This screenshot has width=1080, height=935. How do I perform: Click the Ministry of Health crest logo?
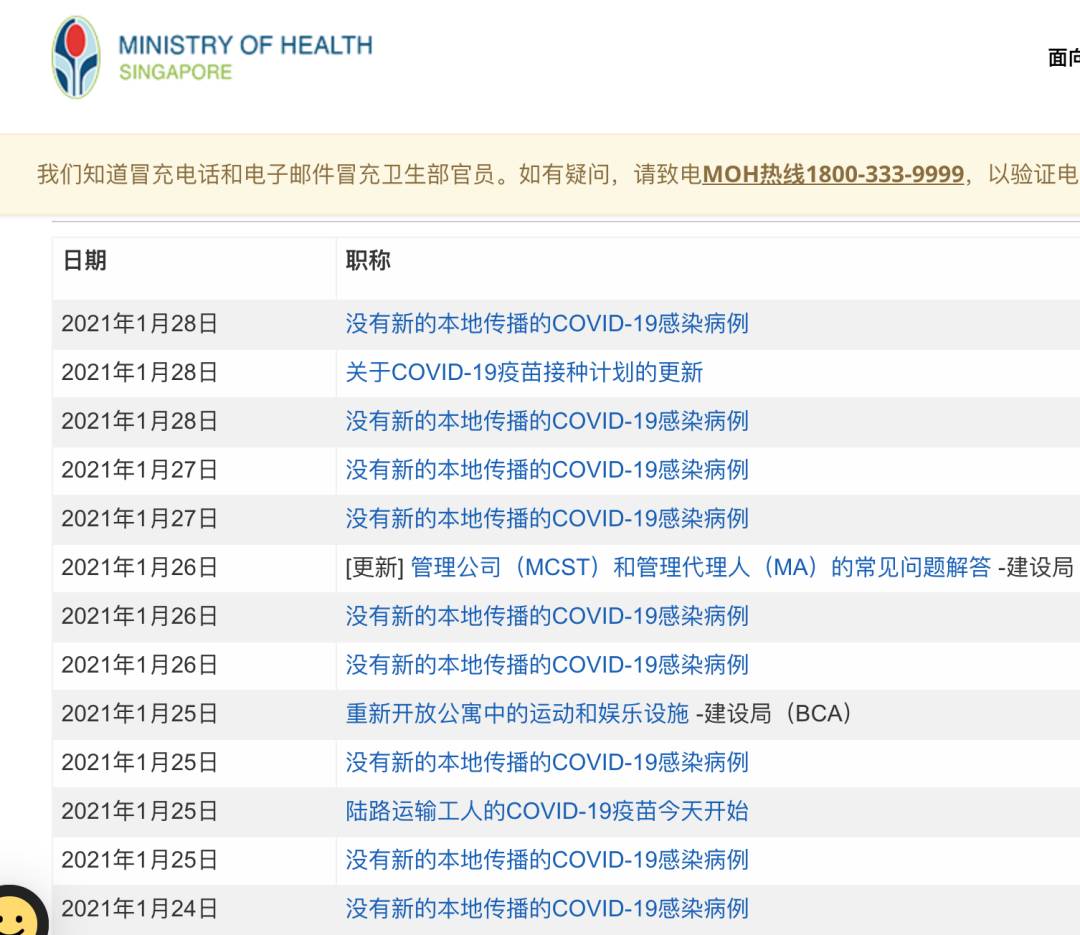click(x=76, y=57)
